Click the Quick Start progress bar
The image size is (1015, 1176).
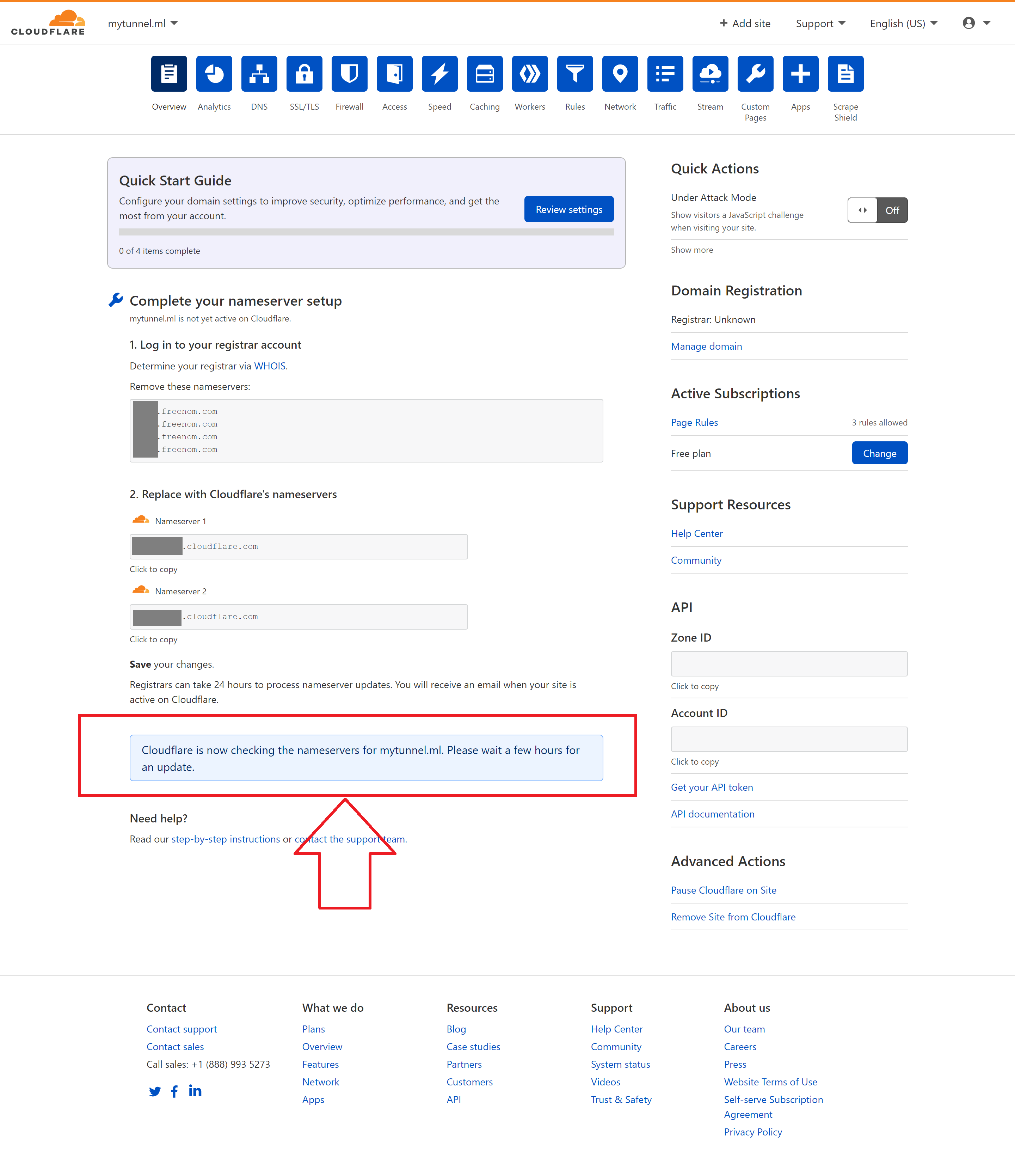tap(366, 232)
